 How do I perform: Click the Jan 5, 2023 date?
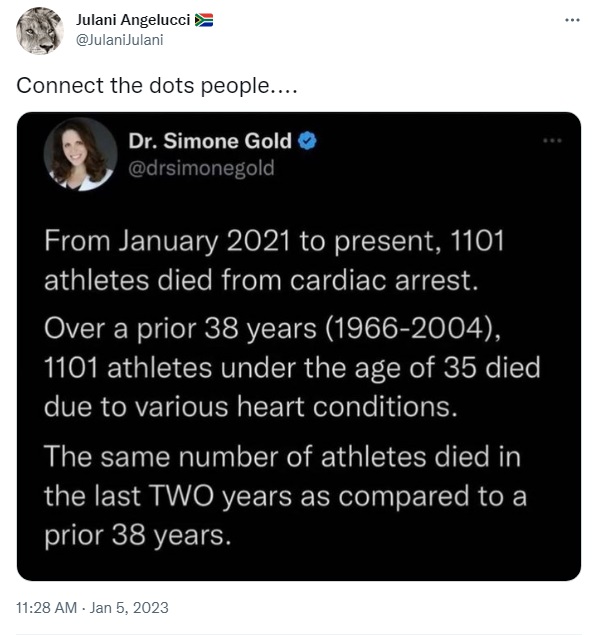pos(129,607)
